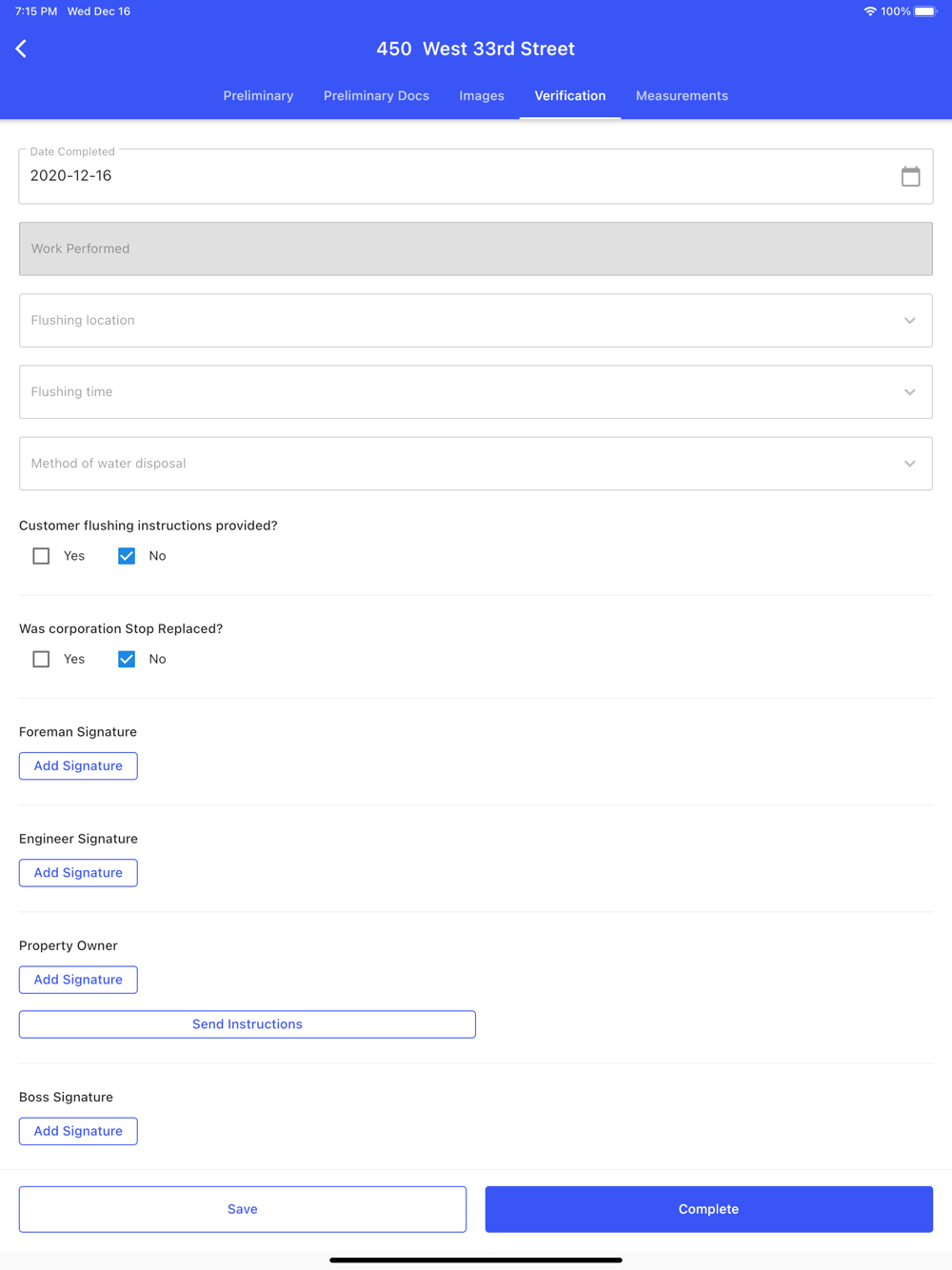Switch to the Preliminary tab

pos(258,96)
